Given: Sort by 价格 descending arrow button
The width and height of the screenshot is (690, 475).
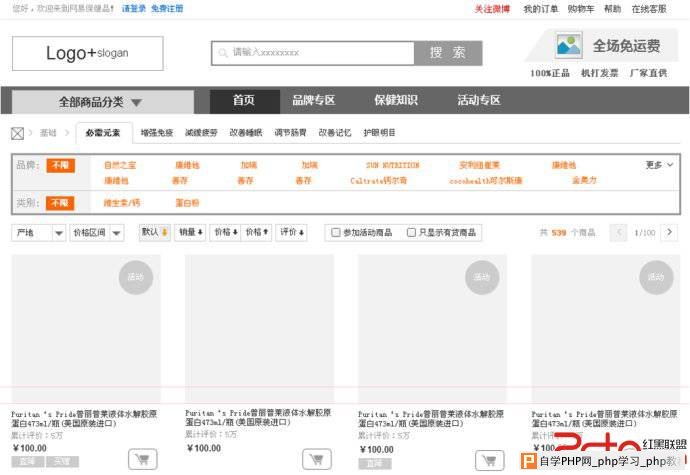Looking at the screenshot, I should point(225,232).
